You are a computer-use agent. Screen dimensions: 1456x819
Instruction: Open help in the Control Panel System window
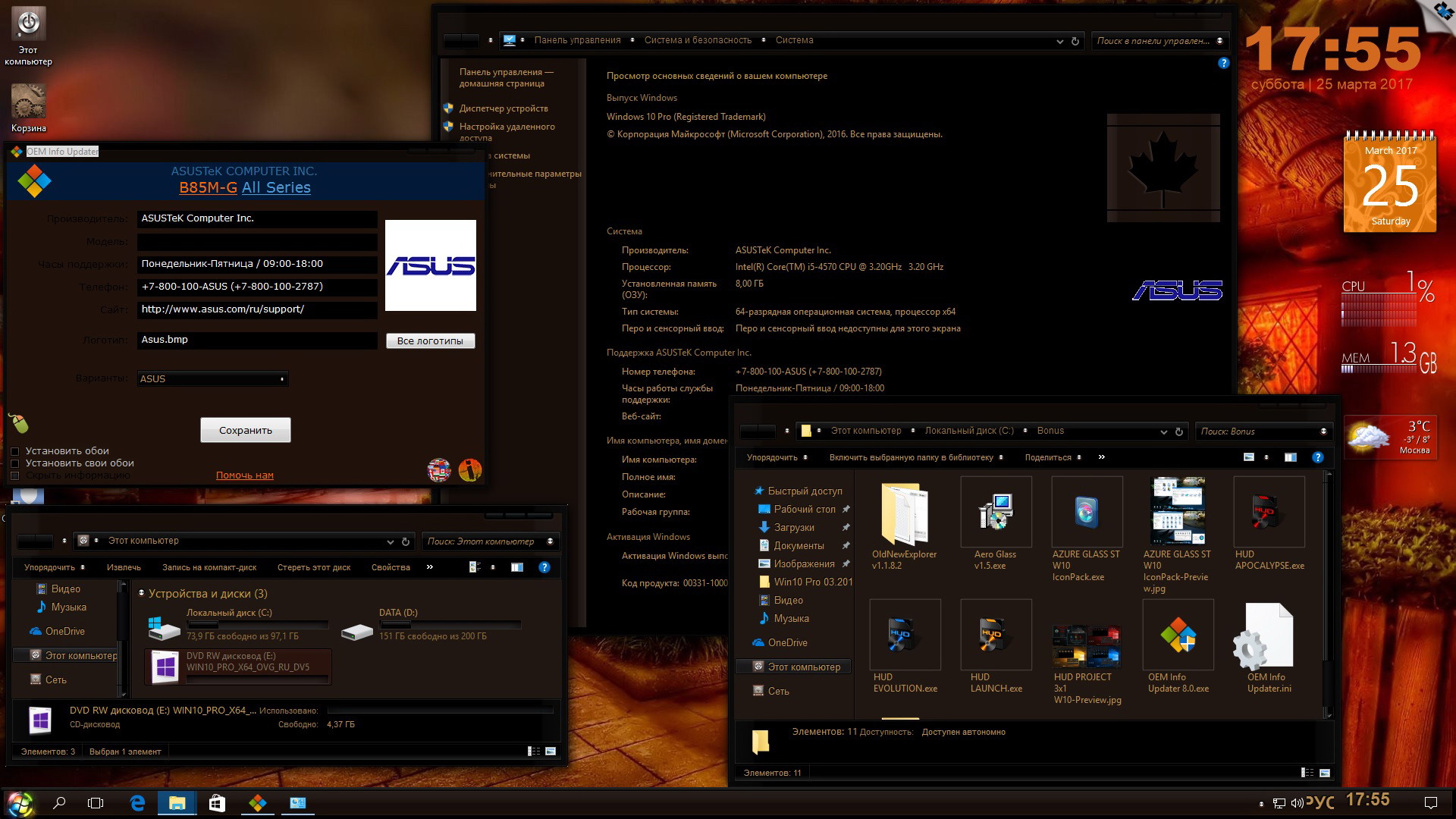[x=1223, y=63]
